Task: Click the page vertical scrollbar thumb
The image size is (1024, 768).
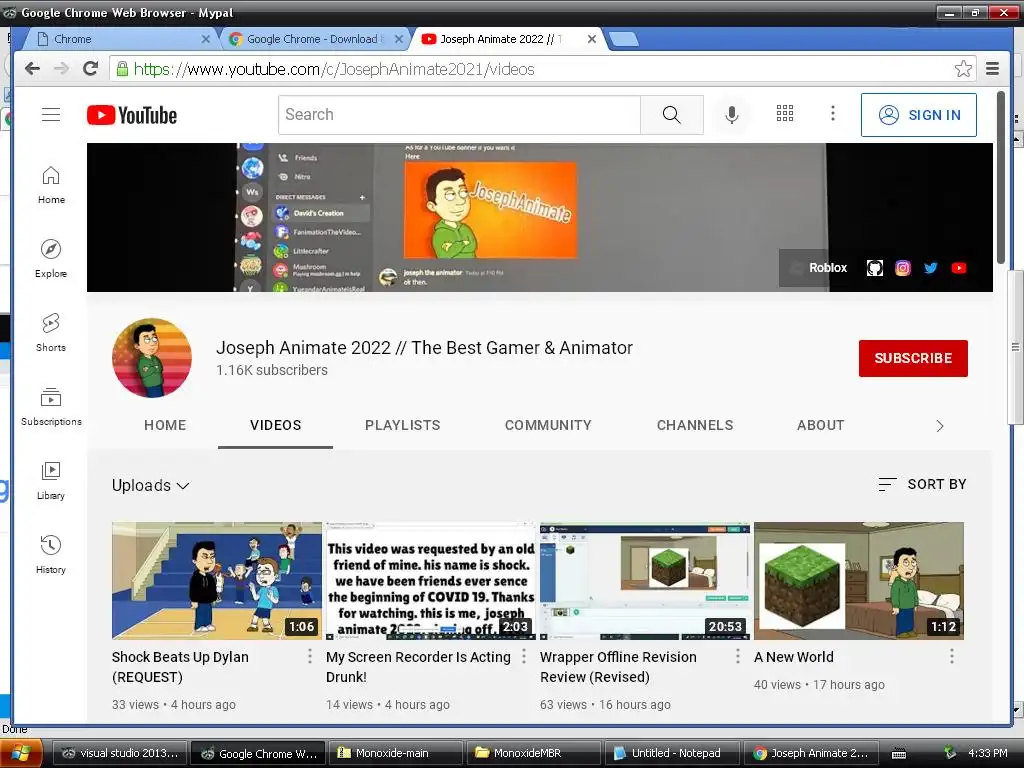Action: coord(1000,178)
